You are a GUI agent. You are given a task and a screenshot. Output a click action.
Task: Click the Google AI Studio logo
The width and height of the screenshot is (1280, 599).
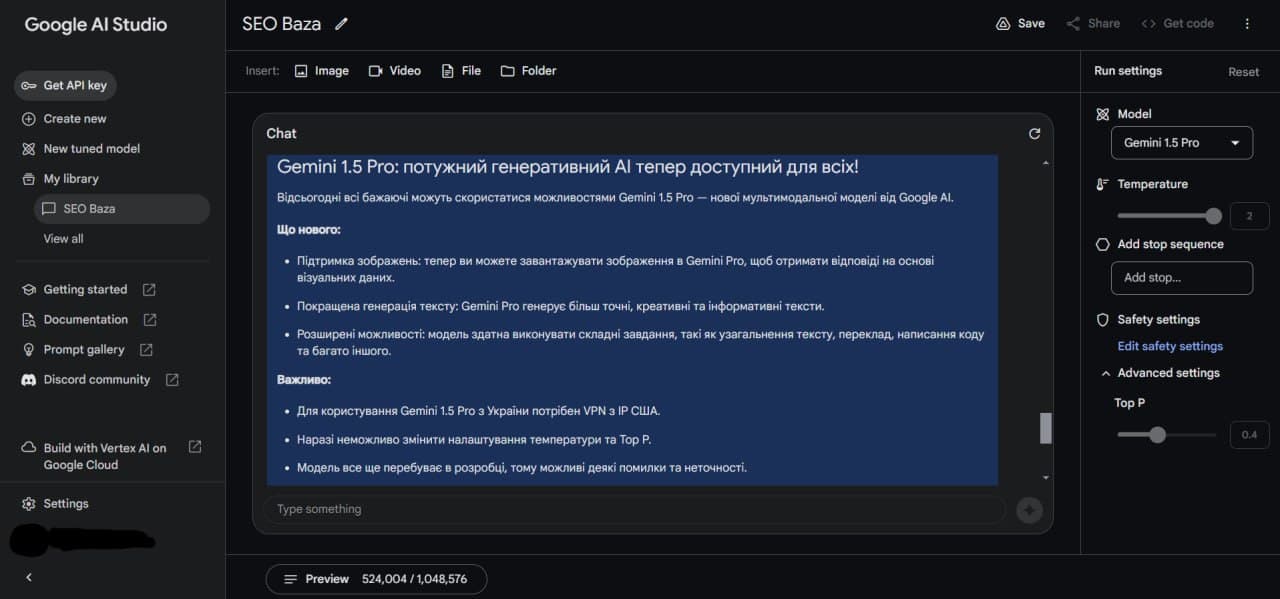pyautogui.click(x=96, y=25)
